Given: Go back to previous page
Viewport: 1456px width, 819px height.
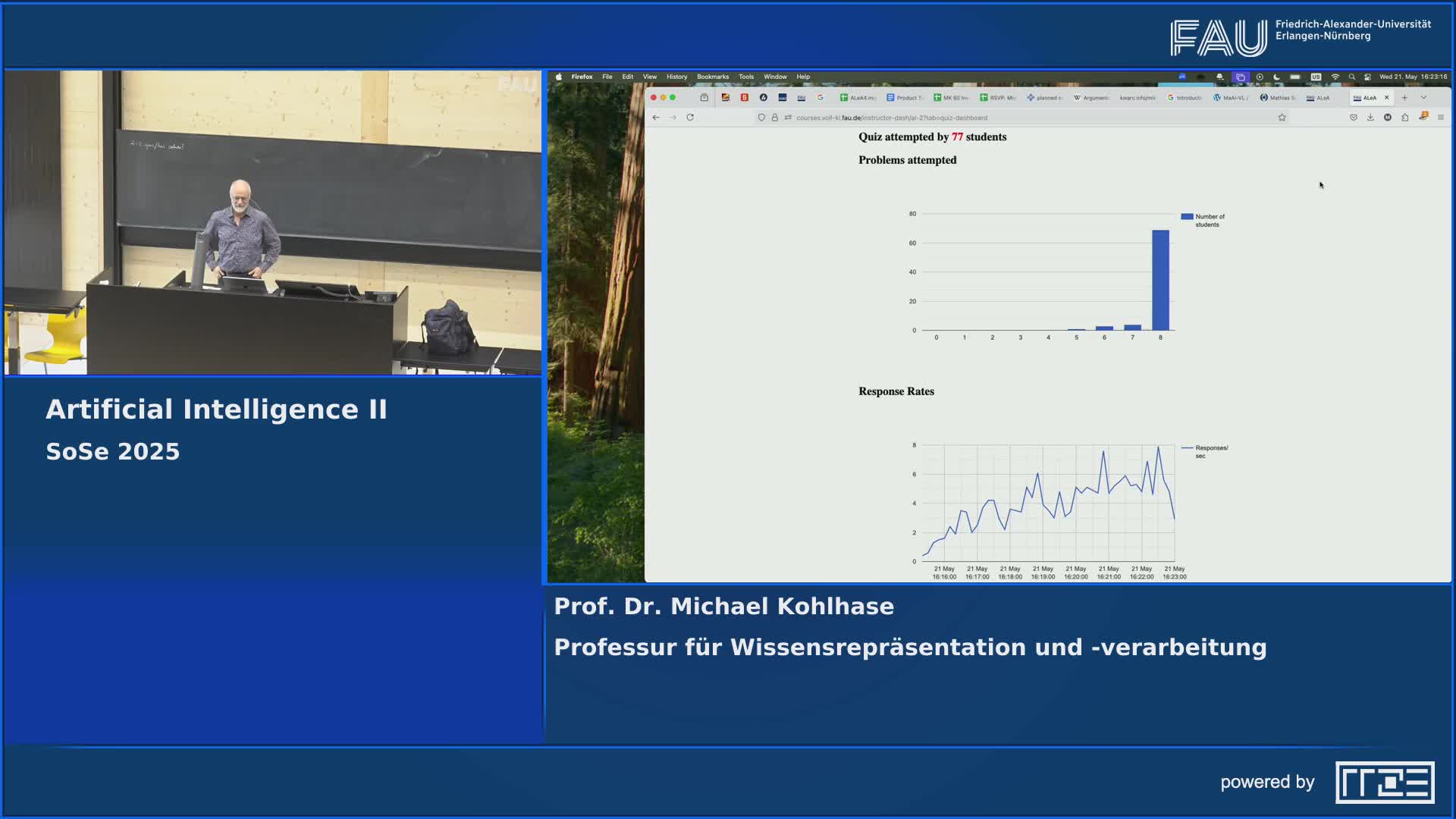Looking at the screenshot, I should coord(656,118).
